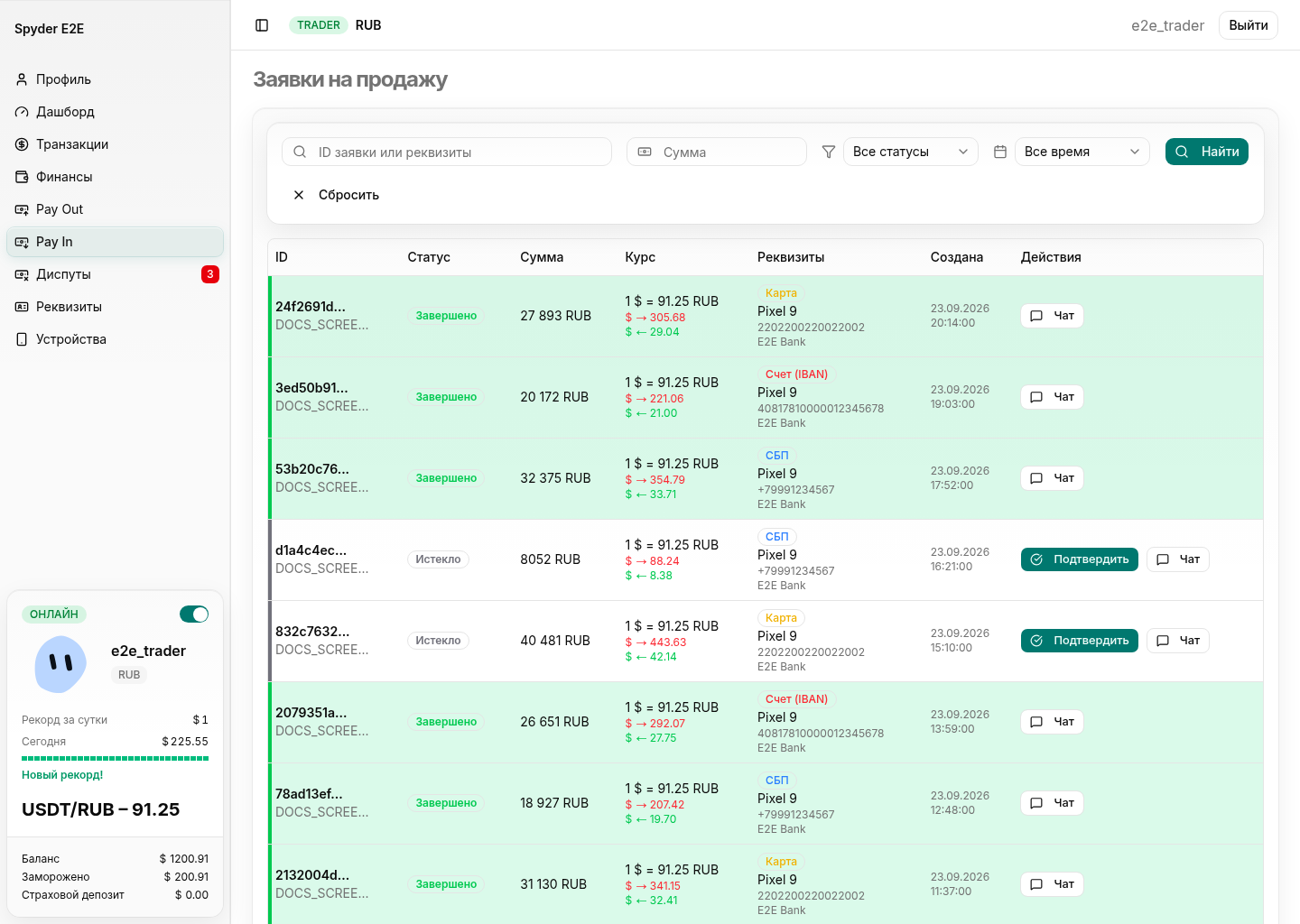Image resolution: width=1300 pixels, height=924 pixels.
Task: Open chat for order 832c7632
Action: tap(1178, 641)
